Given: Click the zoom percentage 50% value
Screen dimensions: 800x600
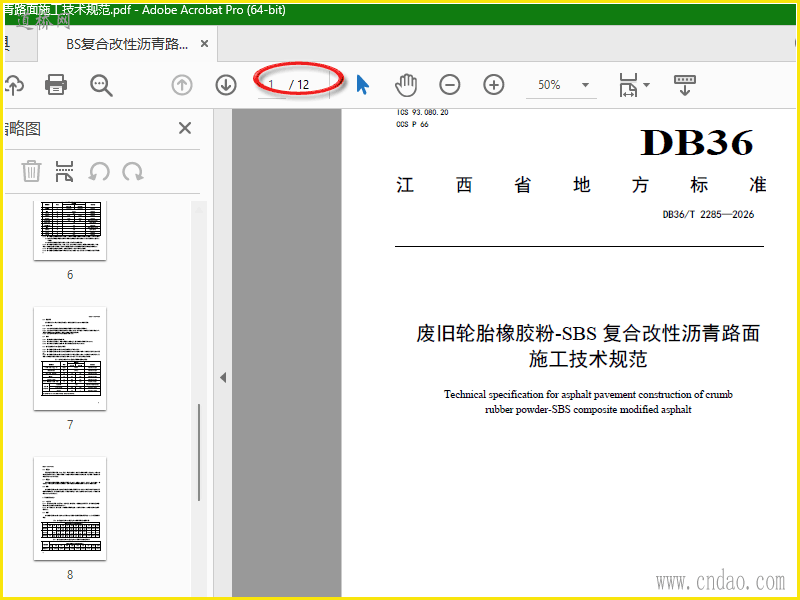Looking at the screenshot, I should (549, 85).
